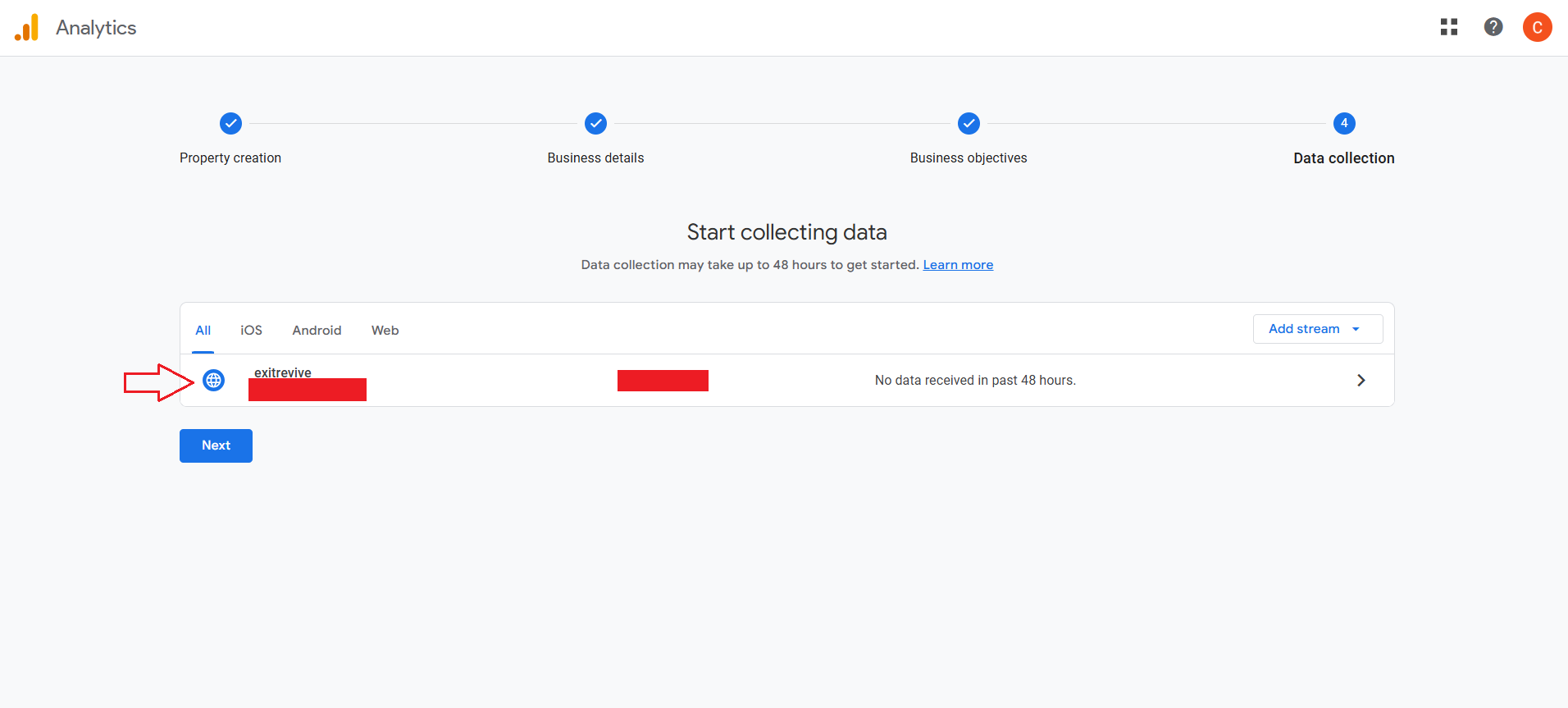Image resolution: width=1568 pixels, height=708 pixels.
Task: Click the Analytics title text
Action: click(96, 28)
